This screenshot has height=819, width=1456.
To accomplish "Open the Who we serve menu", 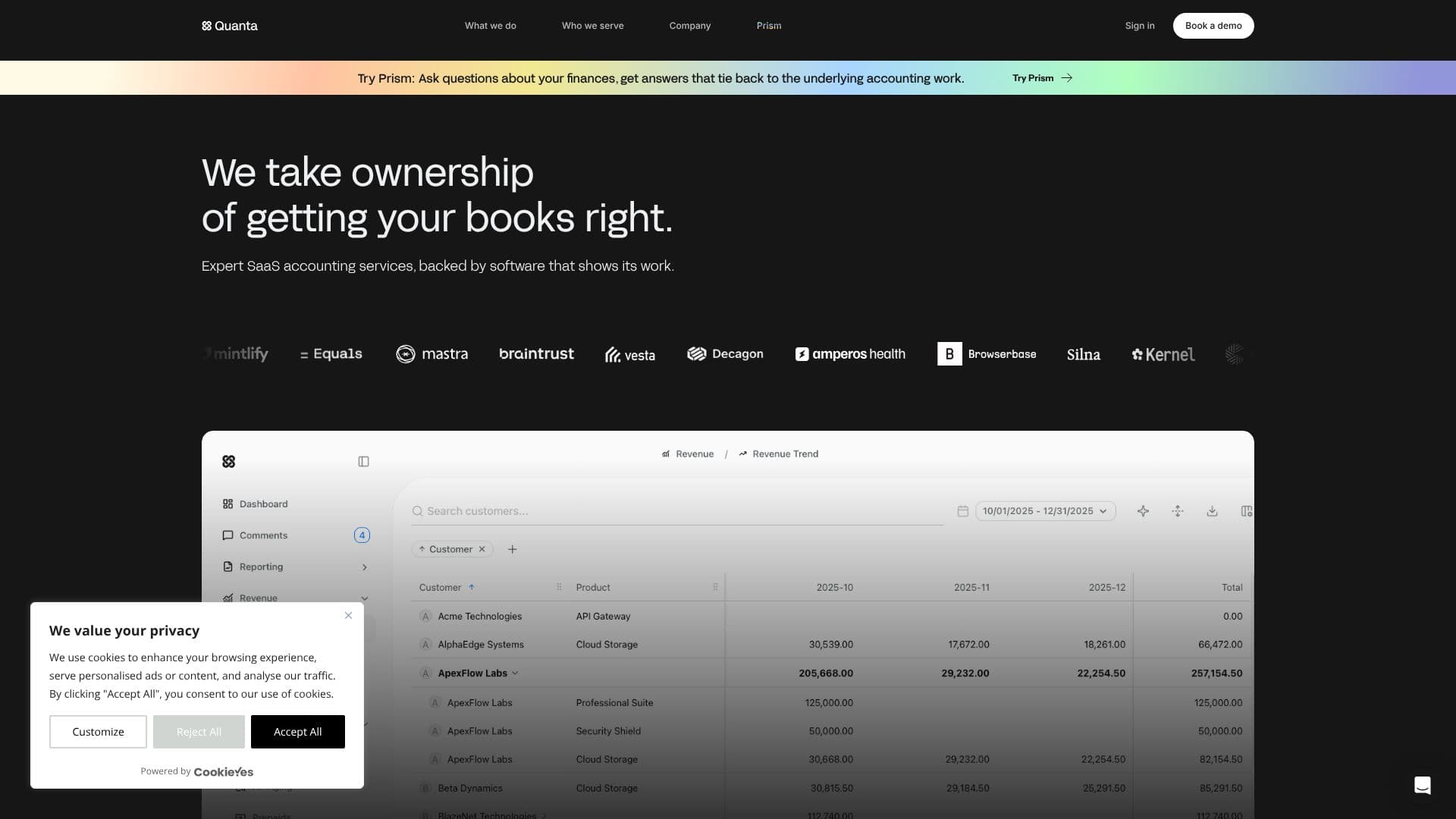I will tap(592, 26).
